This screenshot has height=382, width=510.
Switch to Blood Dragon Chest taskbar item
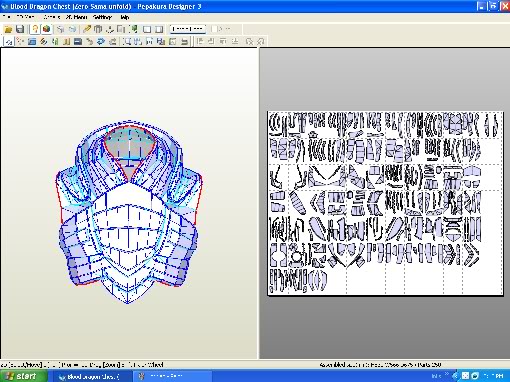pos(90,376)
